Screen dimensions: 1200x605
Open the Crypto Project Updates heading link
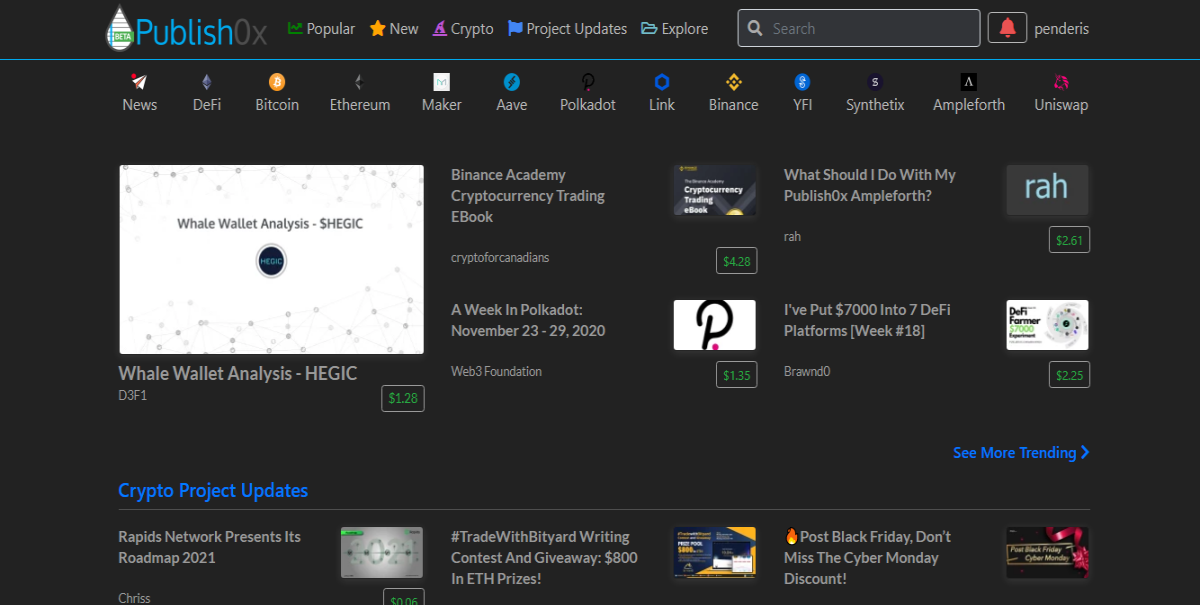[213, 490]
